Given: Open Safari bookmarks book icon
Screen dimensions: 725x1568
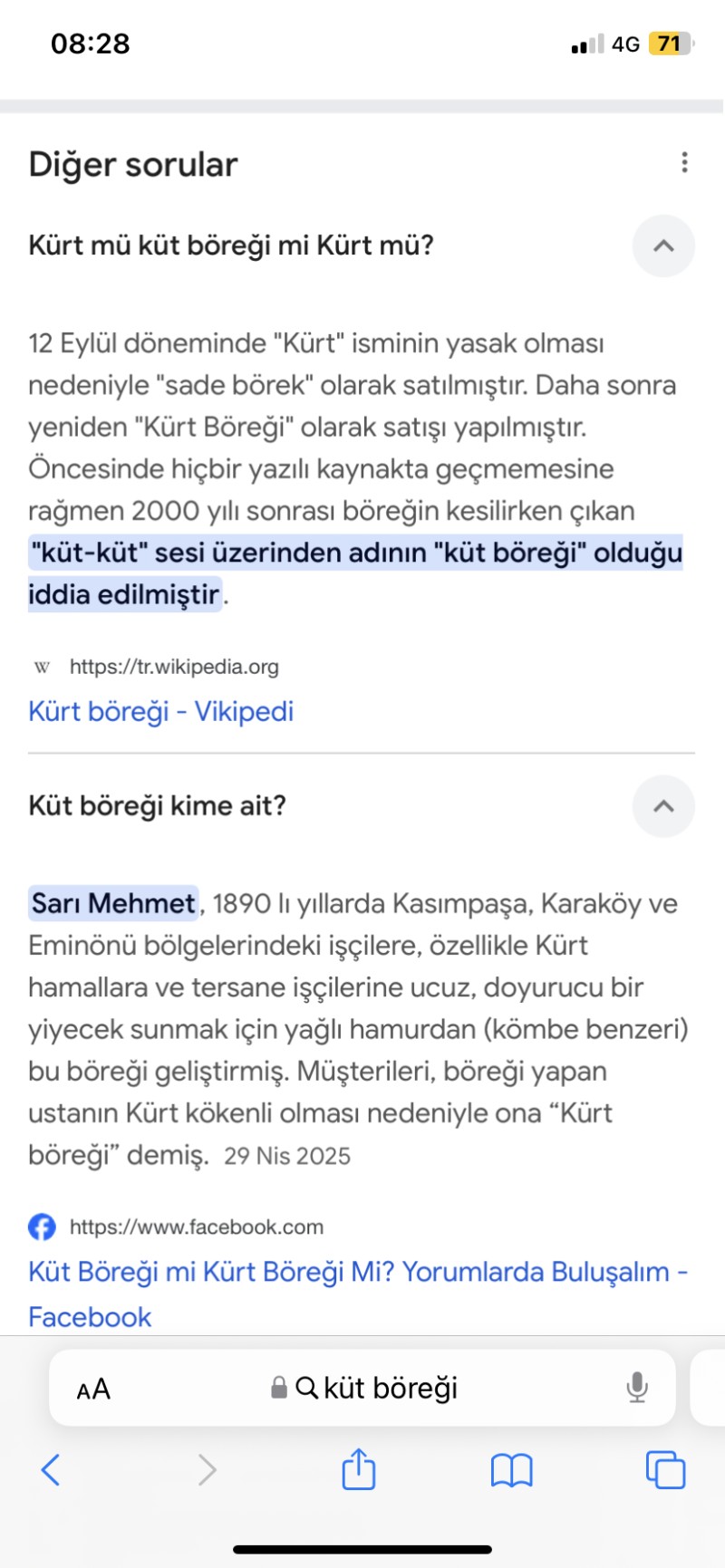Looking at the screenshot, I should (x=511, y=1469).
